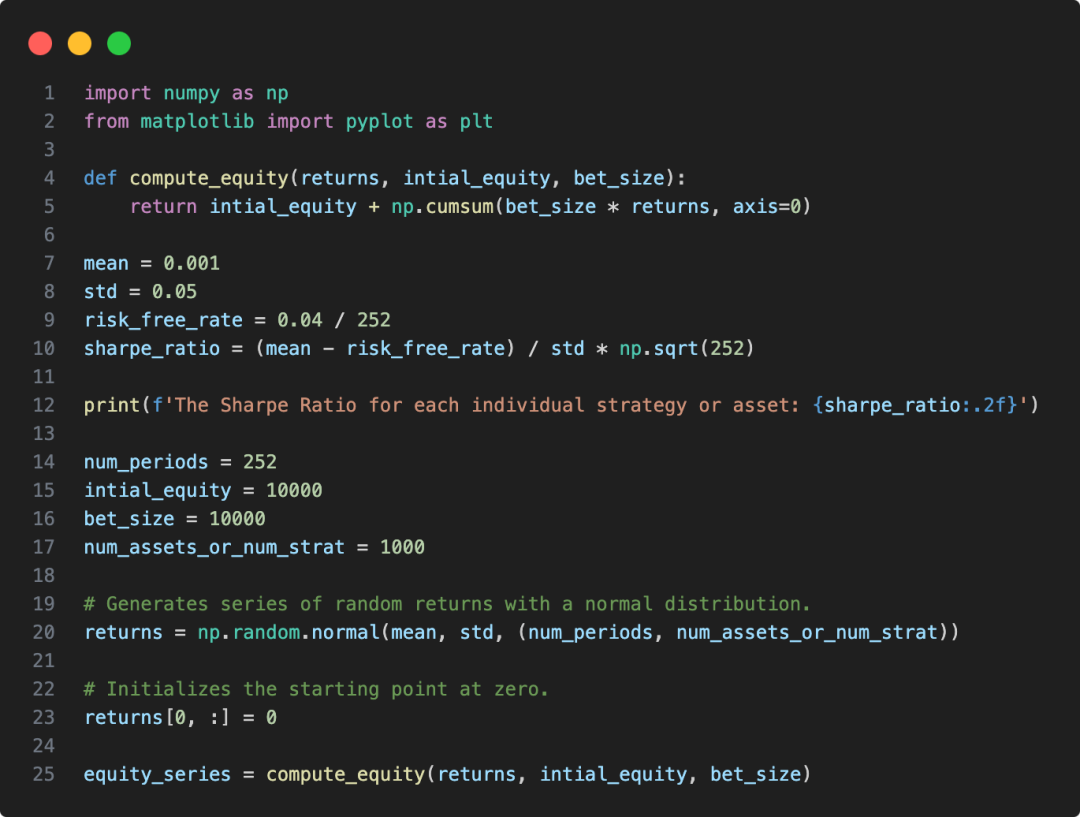Click the 'sharpe_ratio =' assignment line
The height and width of the screenshot is (817, 1080).
pyautogui.click(x=419, y=349)
